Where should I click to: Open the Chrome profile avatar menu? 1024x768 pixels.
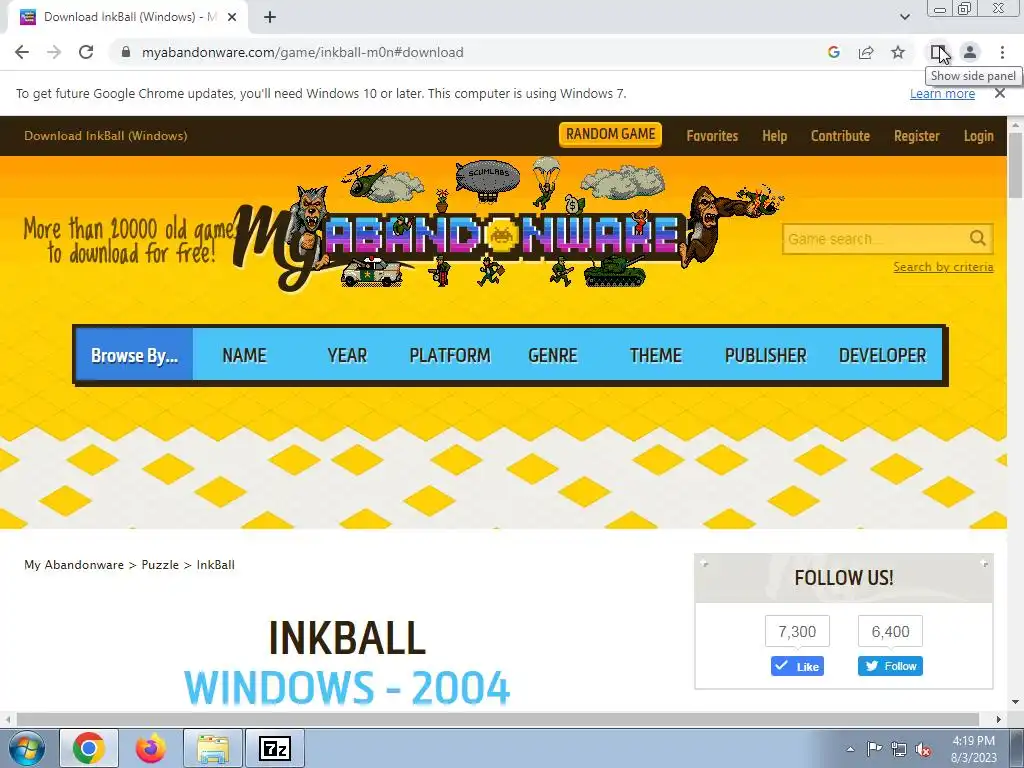click(970, 52)
